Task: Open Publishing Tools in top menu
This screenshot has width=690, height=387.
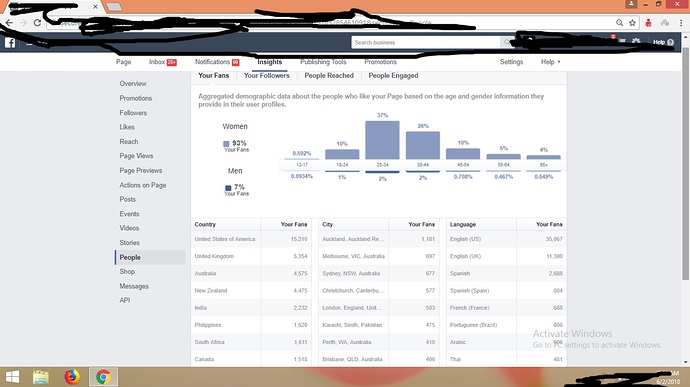Action: [x=323, y=62]
